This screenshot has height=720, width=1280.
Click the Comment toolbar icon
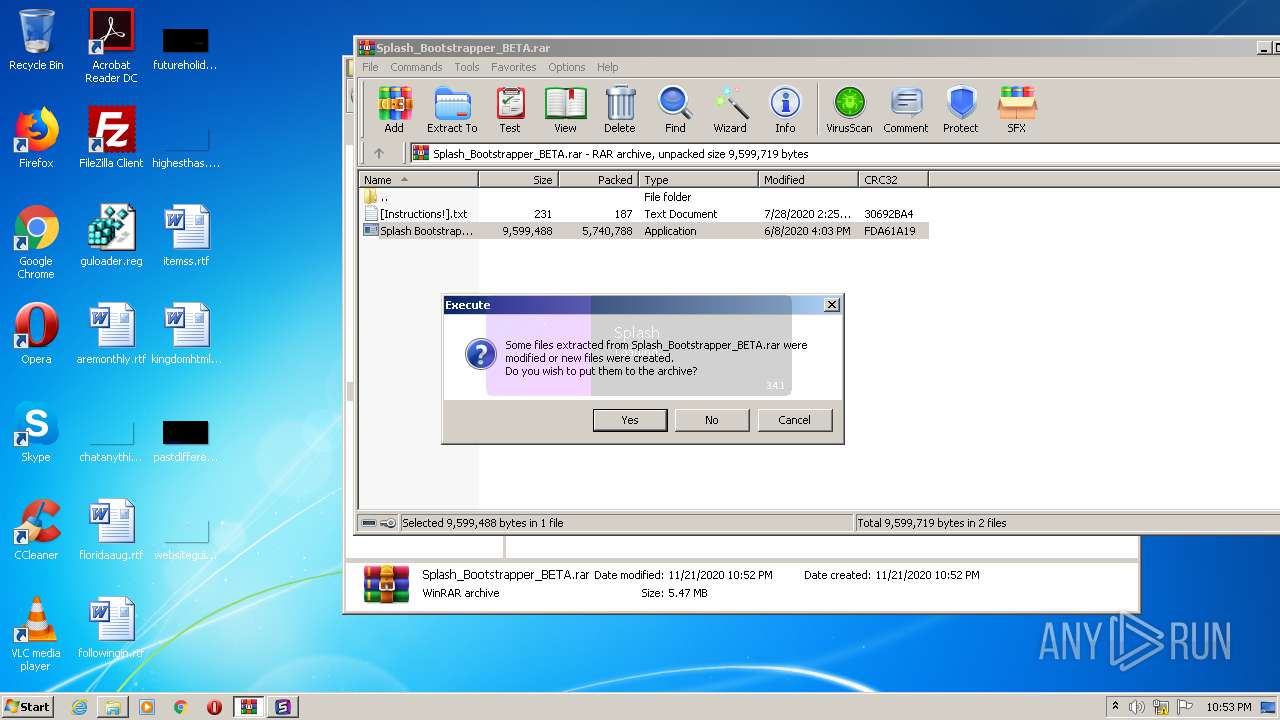pos(906,110)
